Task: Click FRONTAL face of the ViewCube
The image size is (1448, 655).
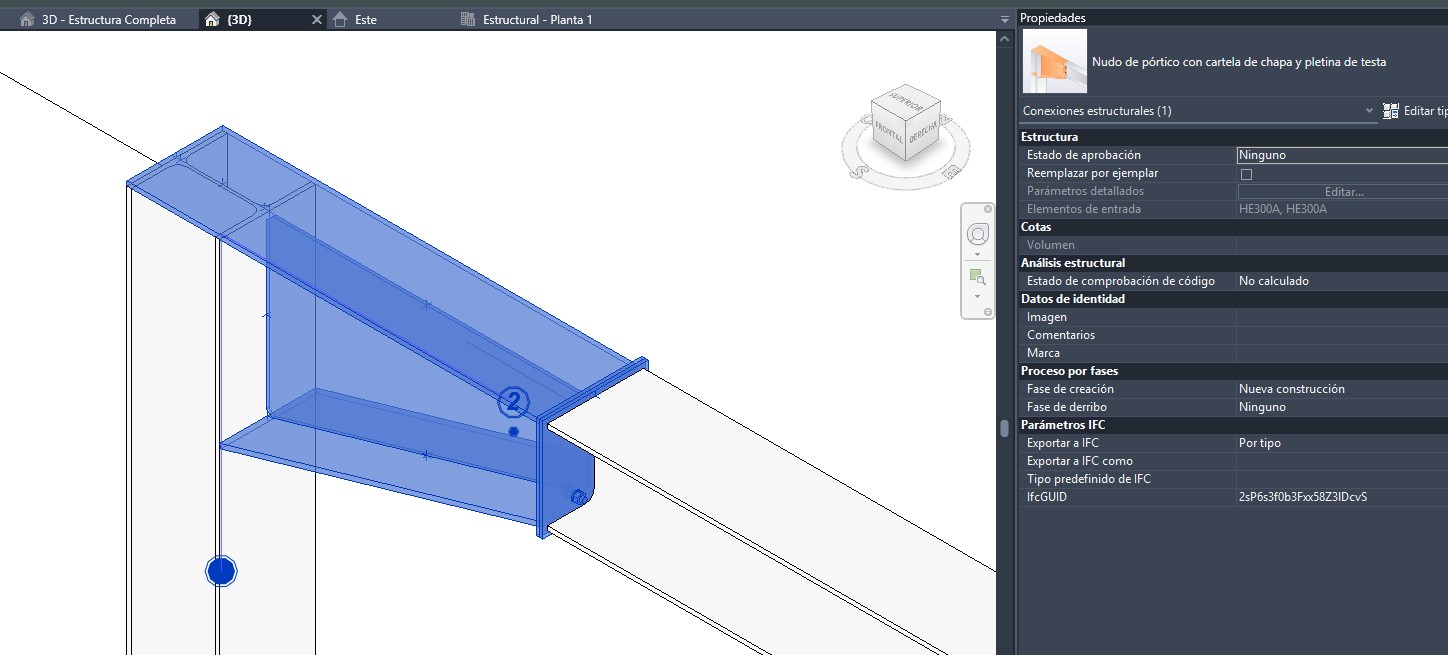Action: 890,132
